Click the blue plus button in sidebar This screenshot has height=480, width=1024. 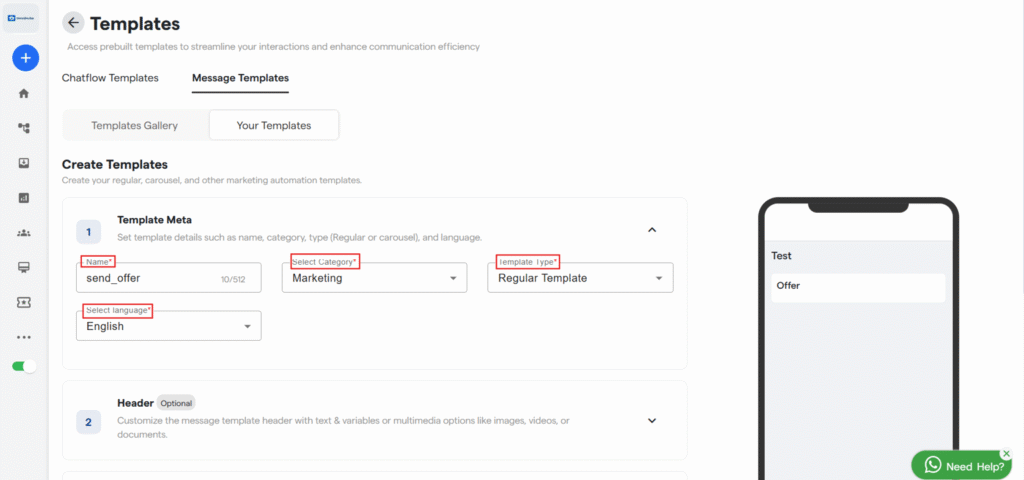(25, 58)
